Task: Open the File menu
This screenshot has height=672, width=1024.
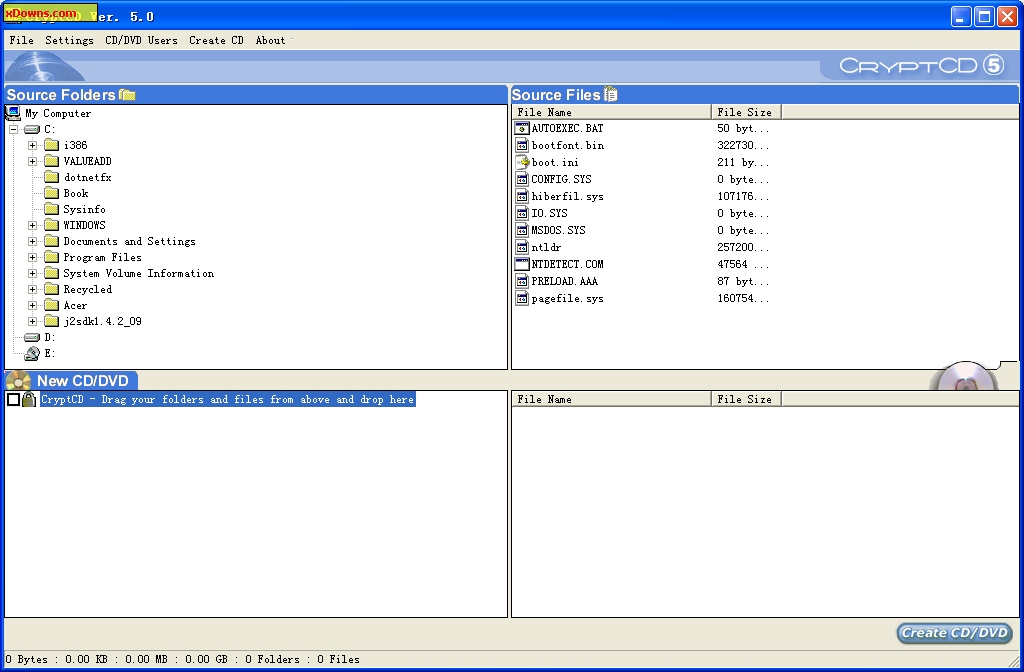Action: point(22,40)
